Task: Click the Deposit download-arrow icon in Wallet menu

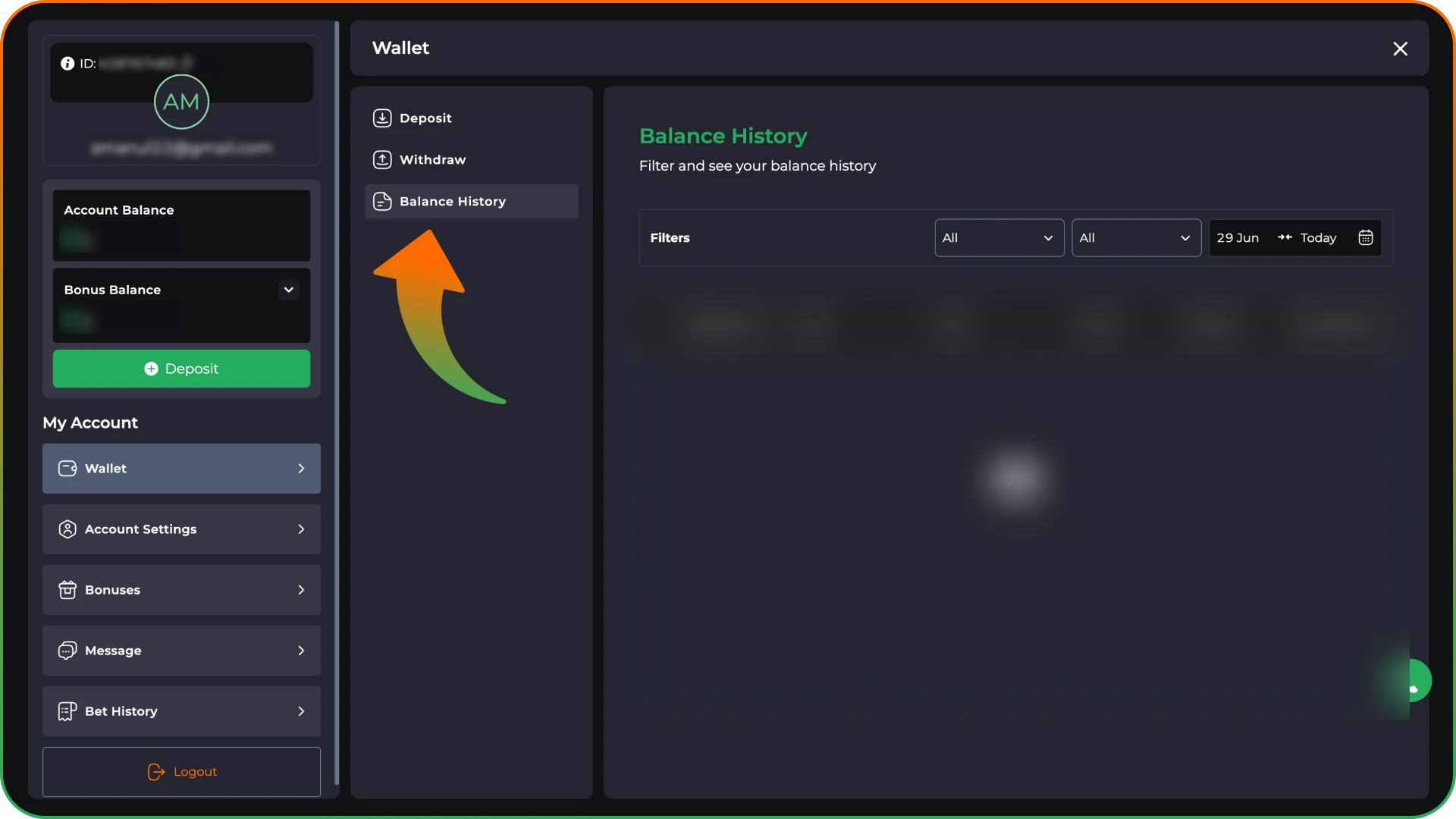Action: pos(382,118)
